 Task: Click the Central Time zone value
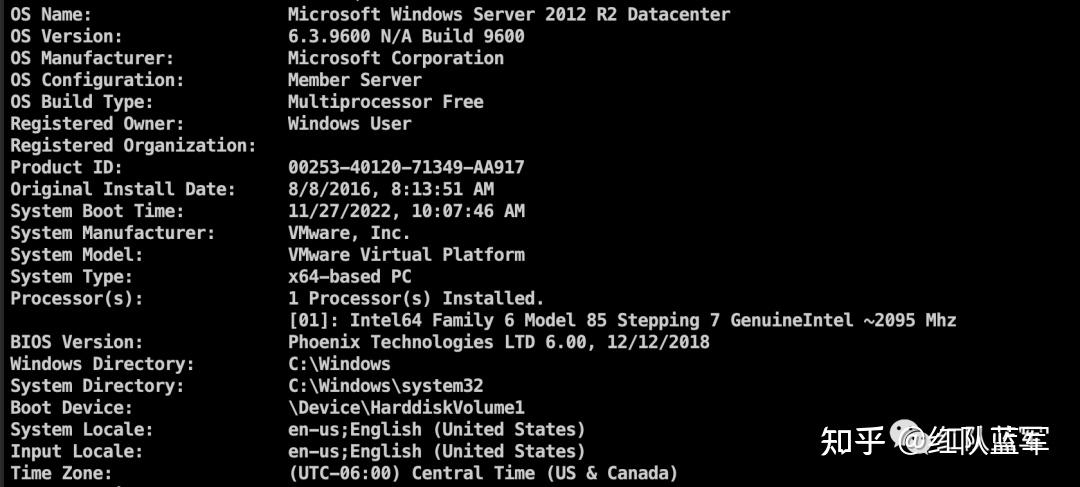coord(483,473)
